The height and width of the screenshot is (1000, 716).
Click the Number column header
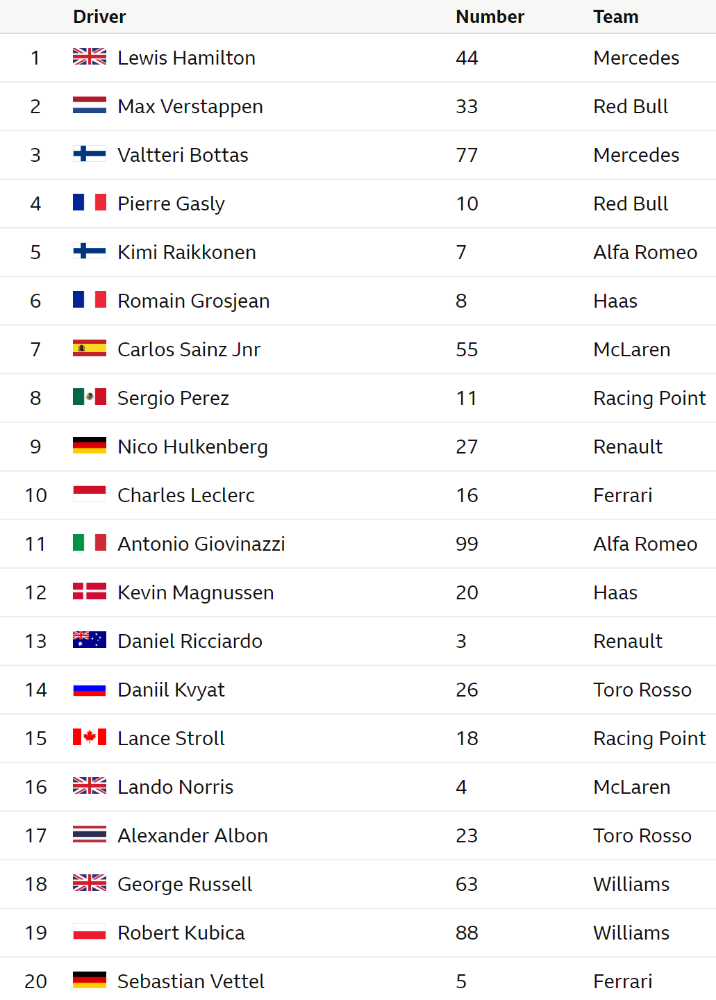(x=490, y=17)
